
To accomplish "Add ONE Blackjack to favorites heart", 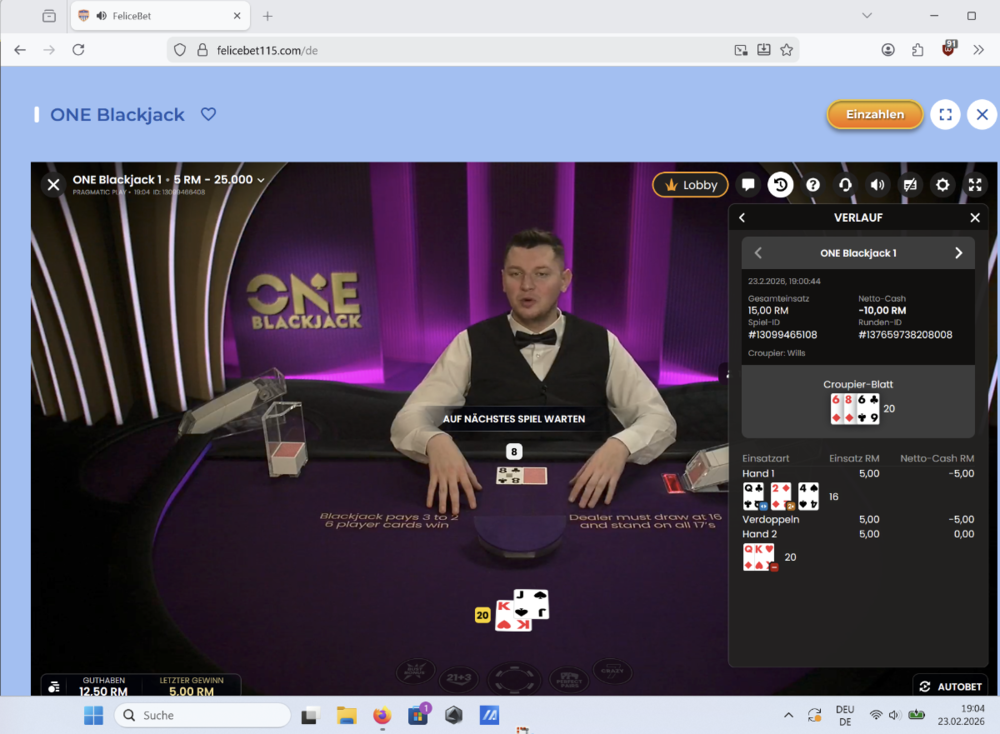I will click(208, 114).
